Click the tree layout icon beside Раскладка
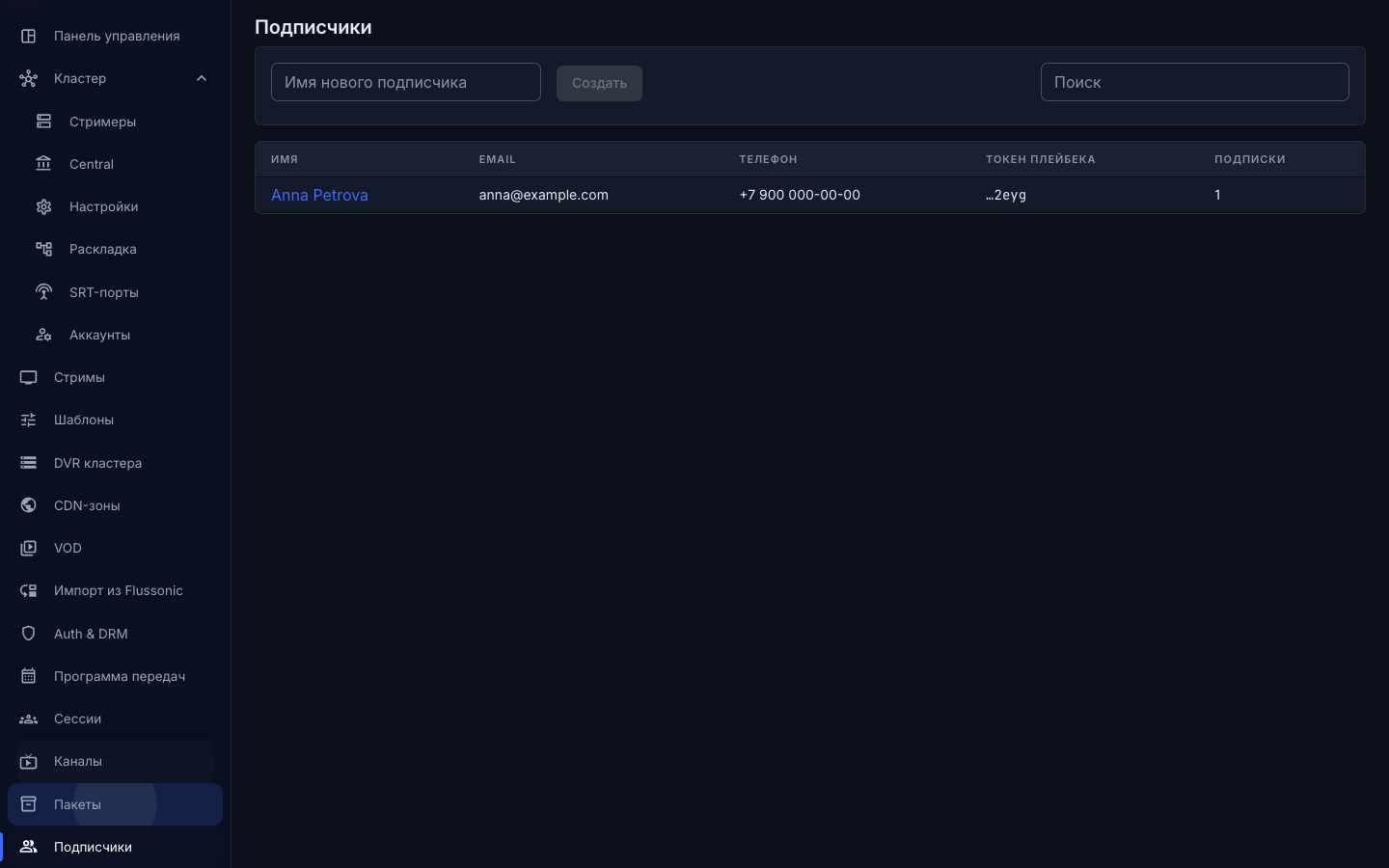Viewport: 1389px width, 868px height. (x=44, y=249)
